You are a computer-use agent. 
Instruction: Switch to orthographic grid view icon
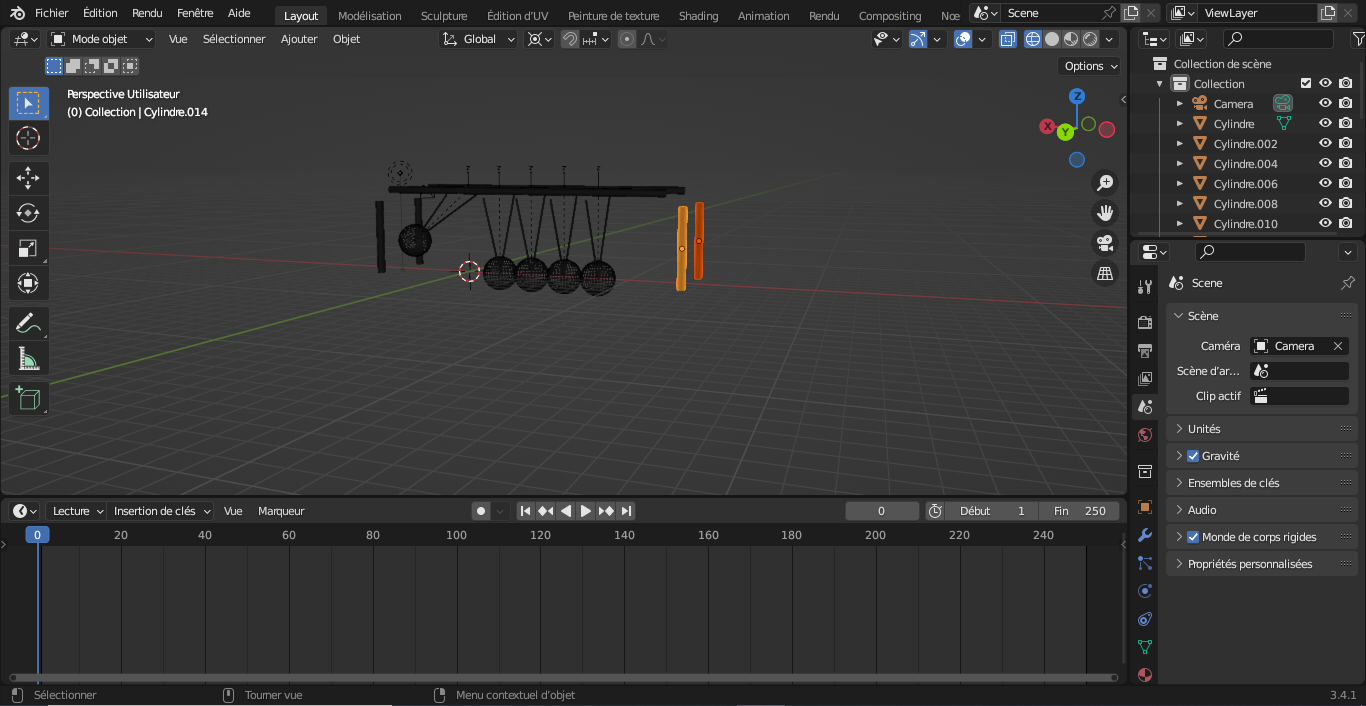click(x=1105, y=273)
